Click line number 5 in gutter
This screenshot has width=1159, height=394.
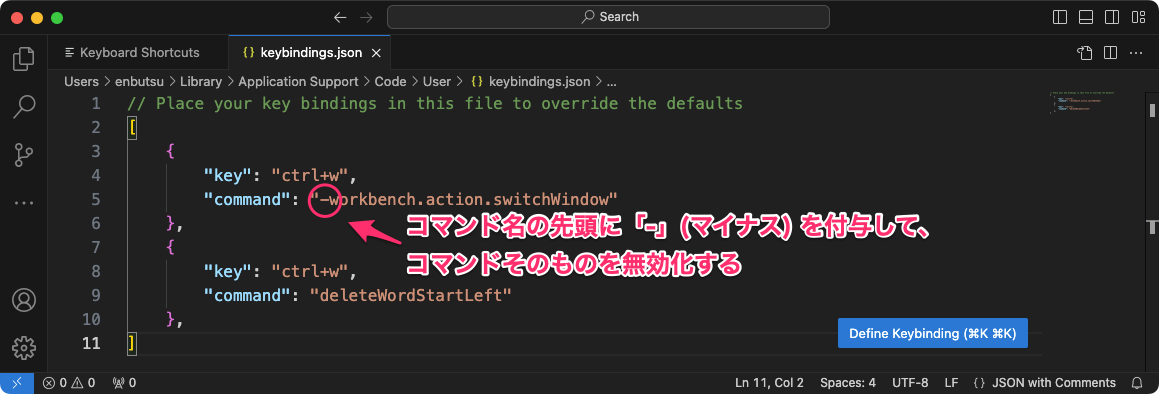(x=95, y=199)
